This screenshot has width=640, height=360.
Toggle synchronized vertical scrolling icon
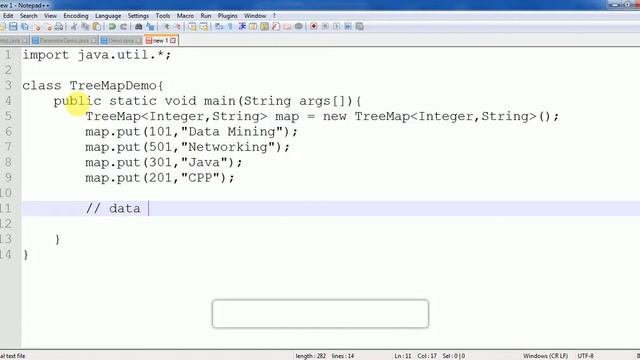click(192, 27)
